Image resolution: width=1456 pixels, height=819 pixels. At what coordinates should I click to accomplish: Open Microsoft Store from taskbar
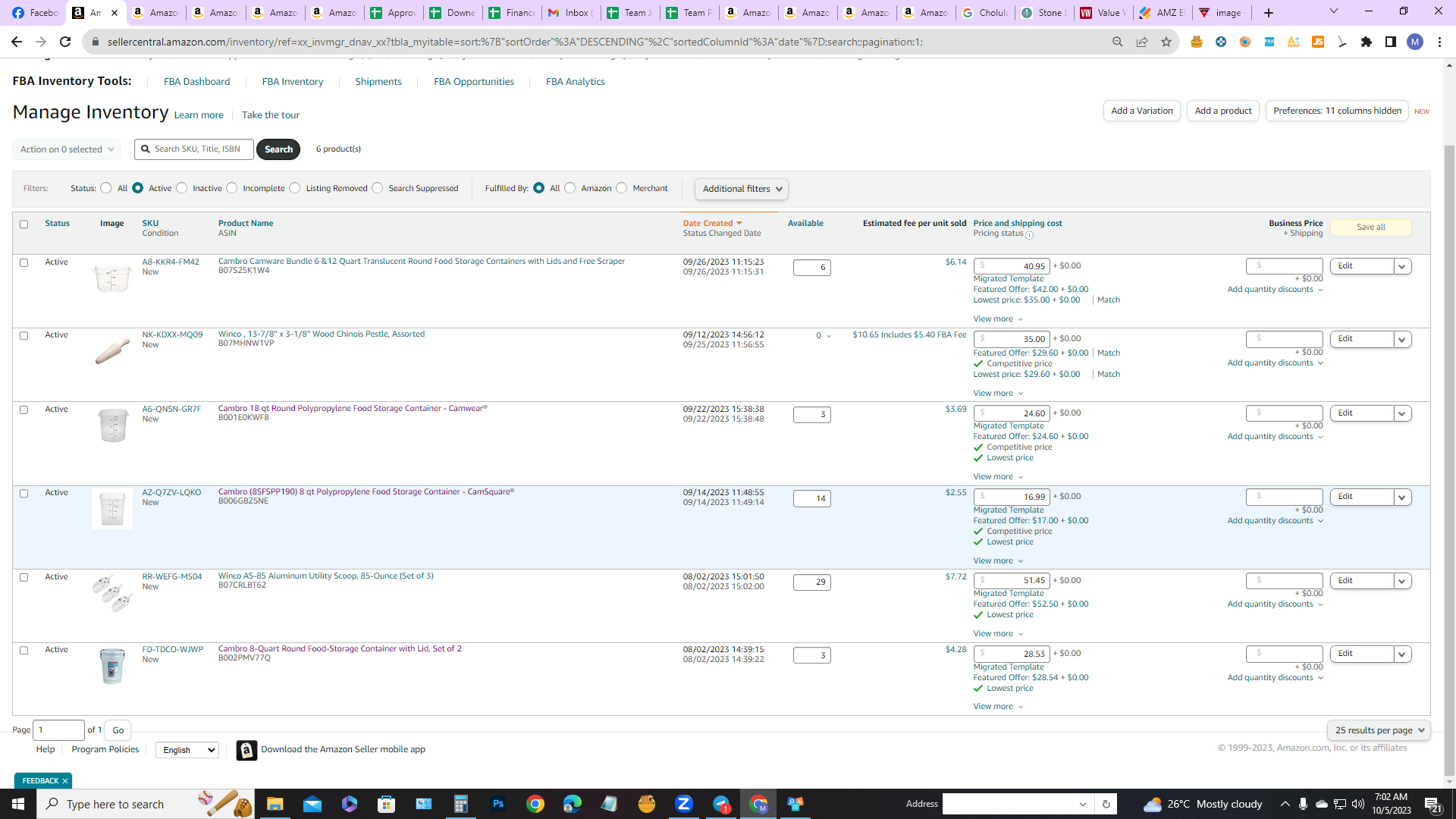pyautogui.click(x=387, y=804)
